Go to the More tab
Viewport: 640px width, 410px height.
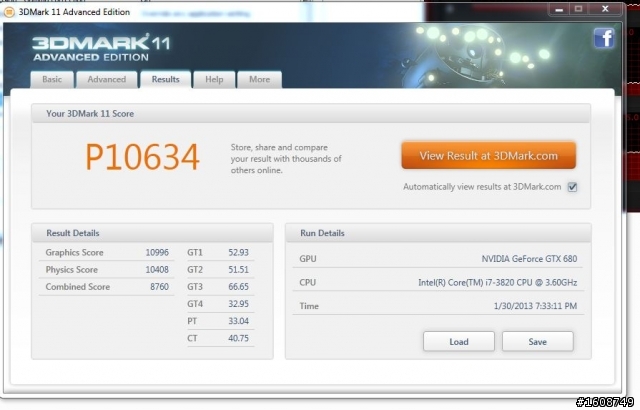(260, 80)
